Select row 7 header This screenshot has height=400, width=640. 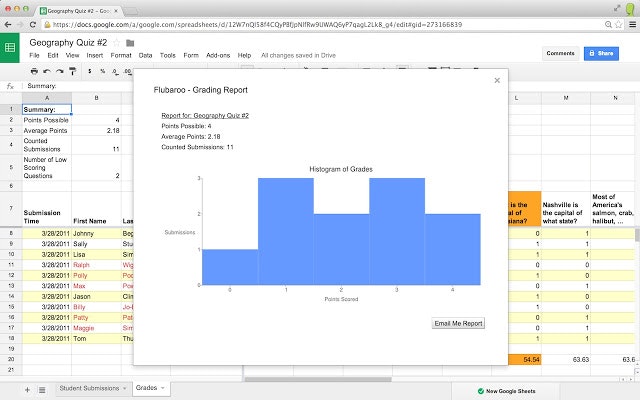tap(11, 208)
